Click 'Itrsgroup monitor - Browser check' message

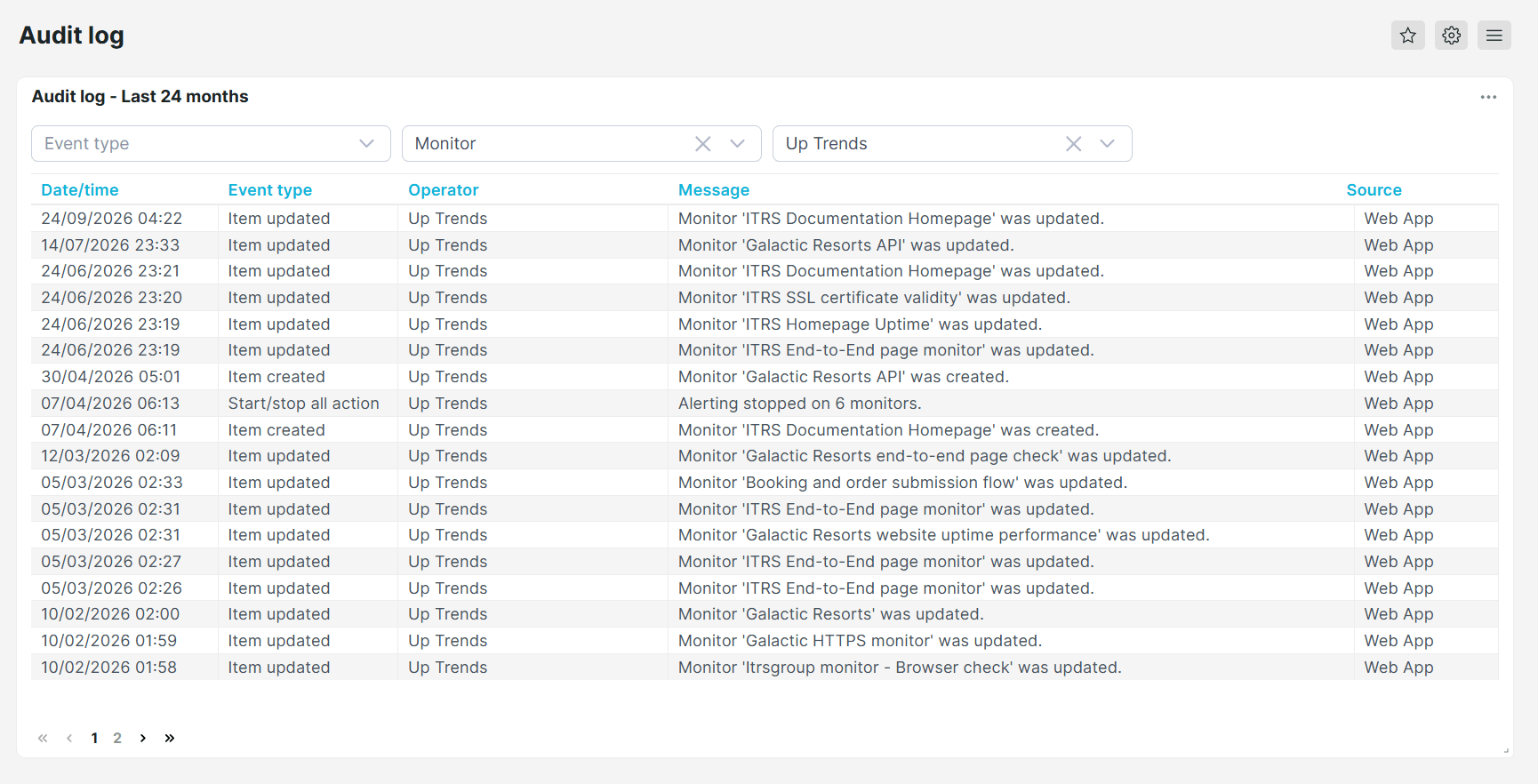(x=900, y=668)
